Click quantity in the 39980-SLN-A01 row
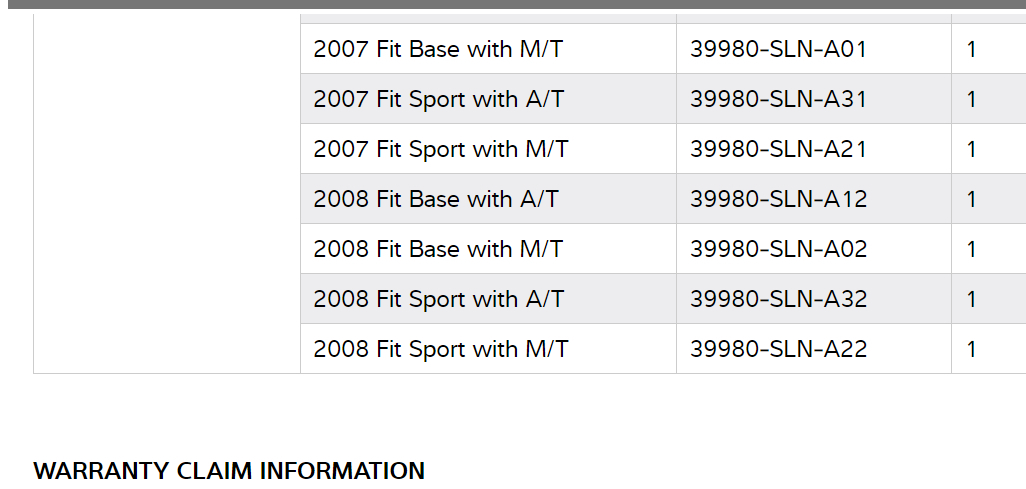This screenshot has width=1026, height=489. (x=972, y=49)
